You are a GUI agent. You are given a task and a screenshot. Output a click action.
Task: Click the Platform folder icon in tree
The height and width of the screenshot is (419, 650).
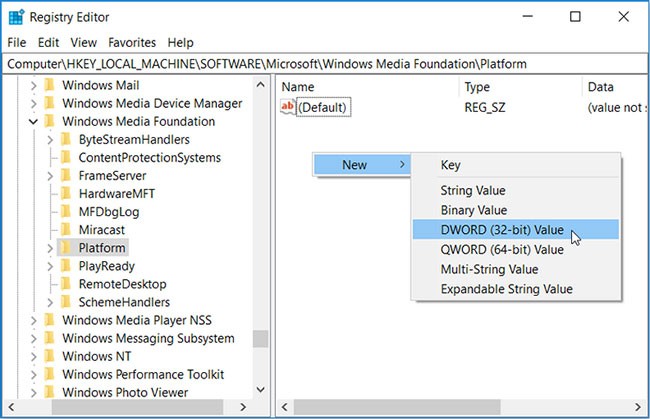[66, 247]
